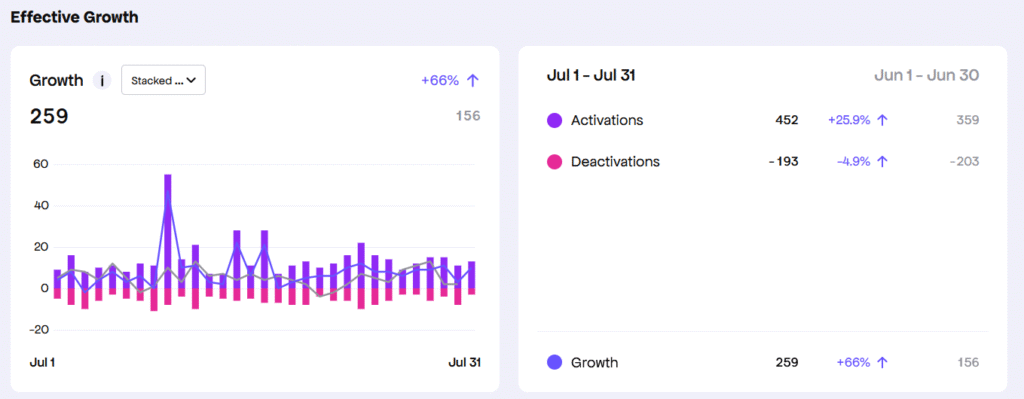Viewport: 1024px width, 399px height.
Task: Open the Stacked chart type dropdown
Action: tap(163, 80)
